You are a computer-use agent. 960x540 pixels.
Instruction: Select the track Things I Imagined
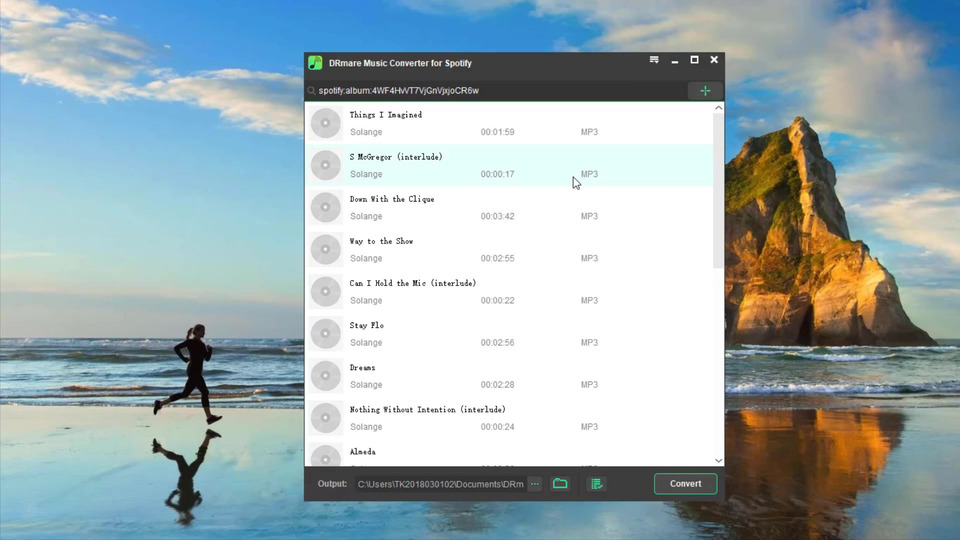pos(509,123)
